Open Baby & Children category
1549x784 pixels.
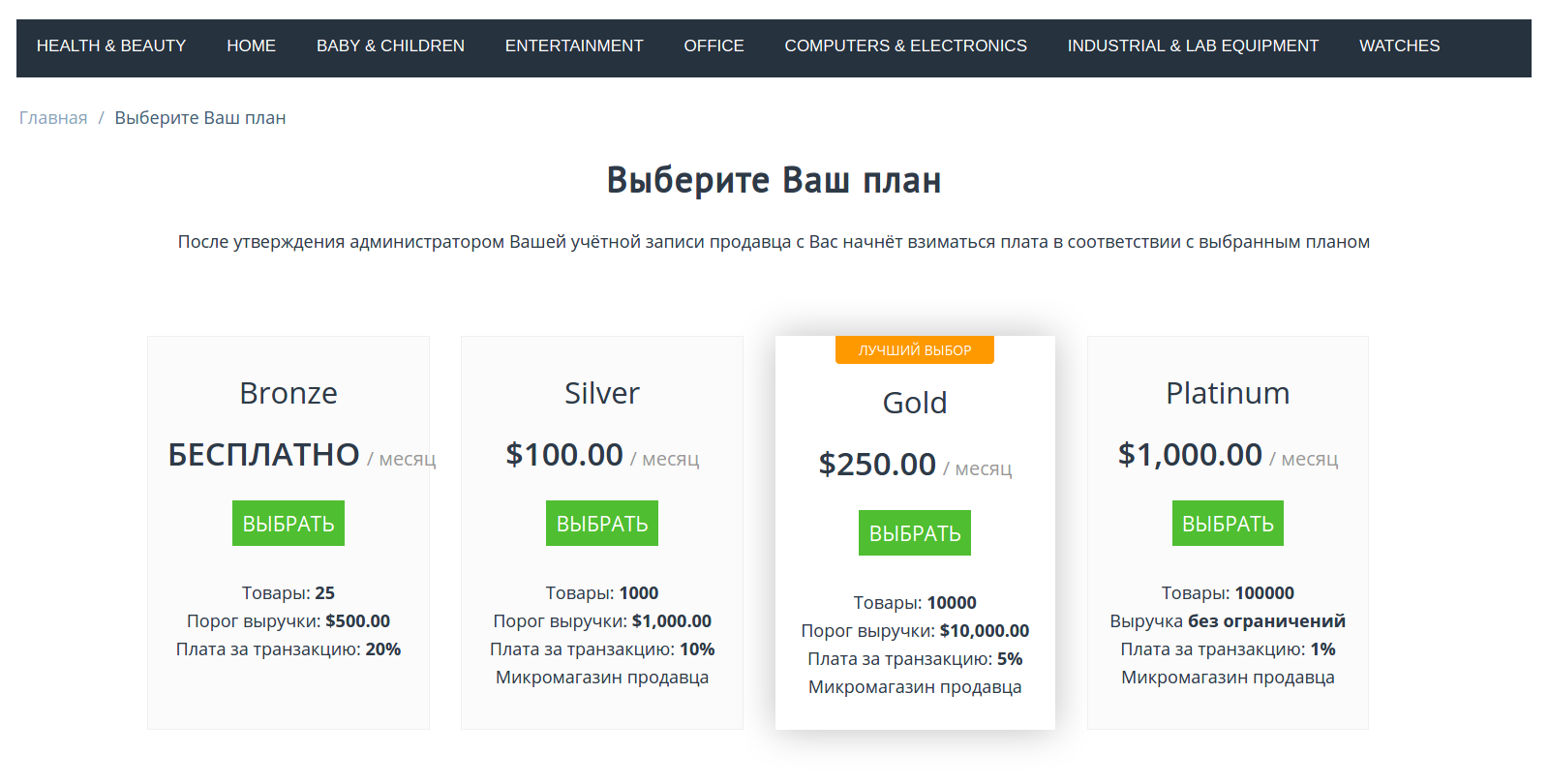click(390, 45)
